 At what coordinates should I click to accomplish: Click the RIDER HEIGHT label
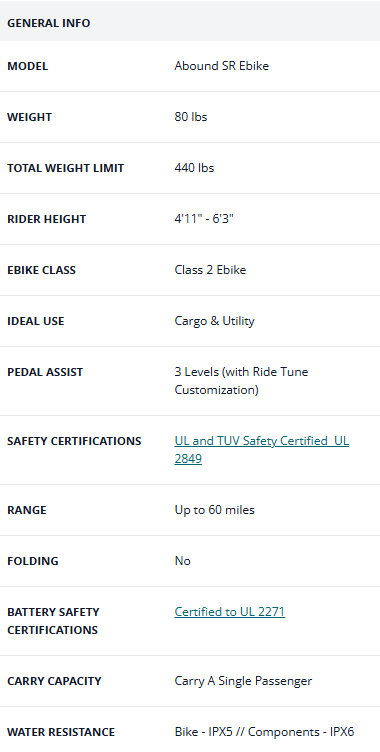click(x=47, y=219)
